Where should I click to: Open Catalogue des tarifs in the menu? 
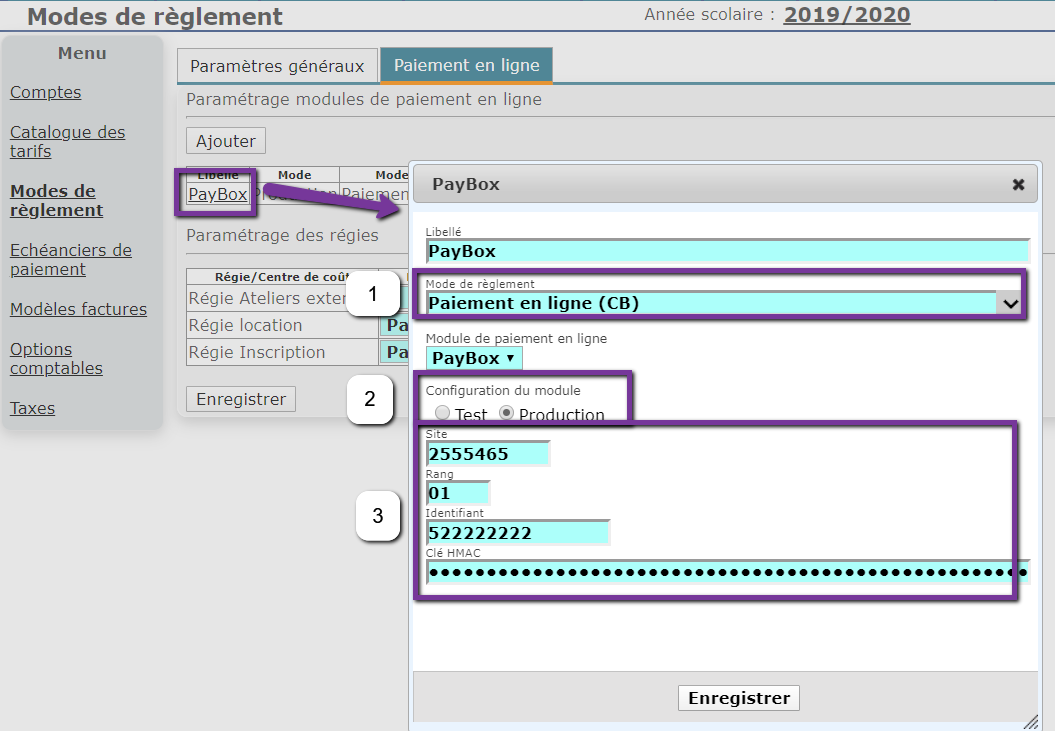pyautogui.click(x=67, y=141)
